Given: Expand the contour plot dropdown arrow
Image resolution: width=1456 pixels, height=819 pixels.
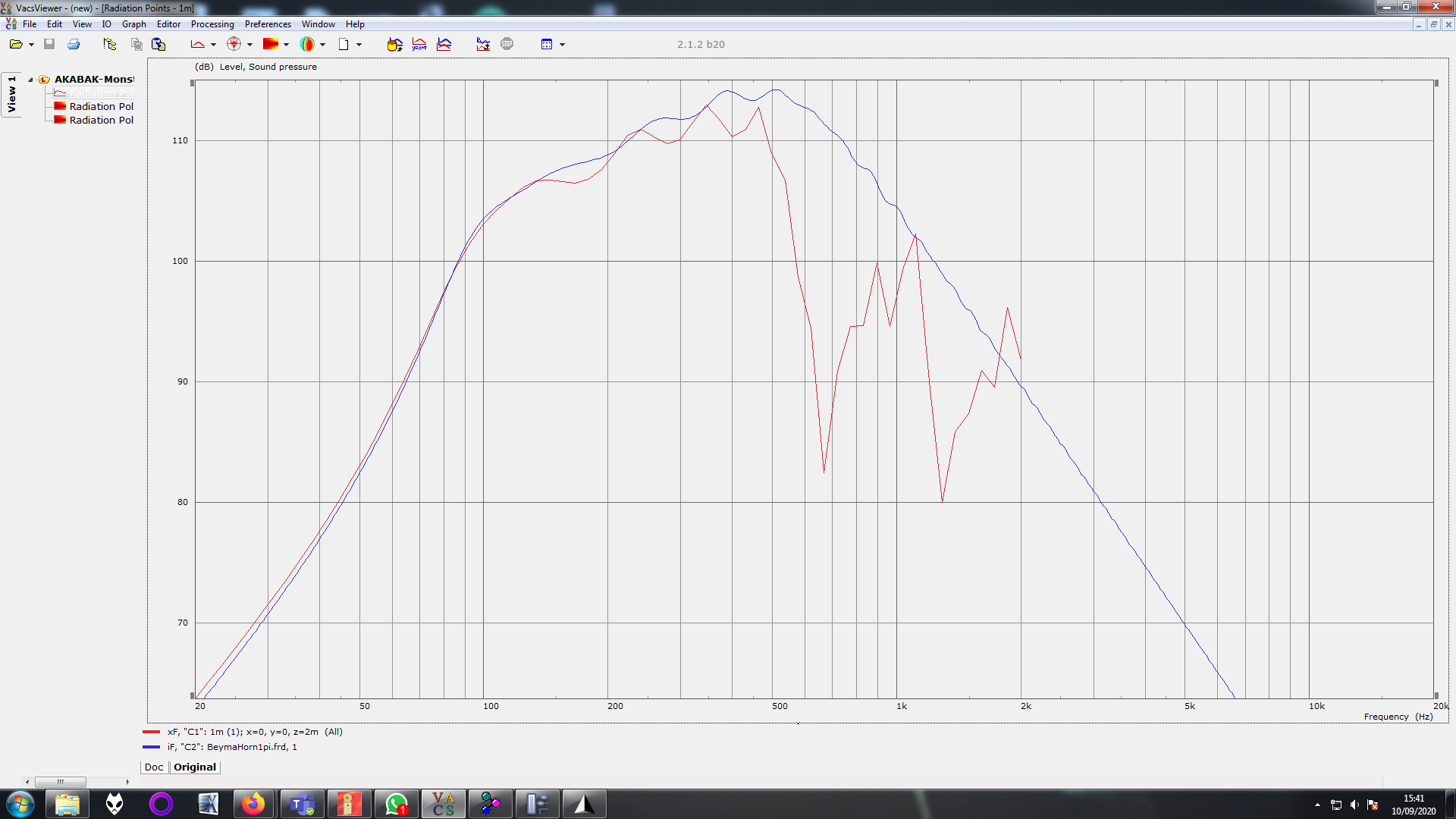Looking at the screenshot, I should tap(286, 45).
